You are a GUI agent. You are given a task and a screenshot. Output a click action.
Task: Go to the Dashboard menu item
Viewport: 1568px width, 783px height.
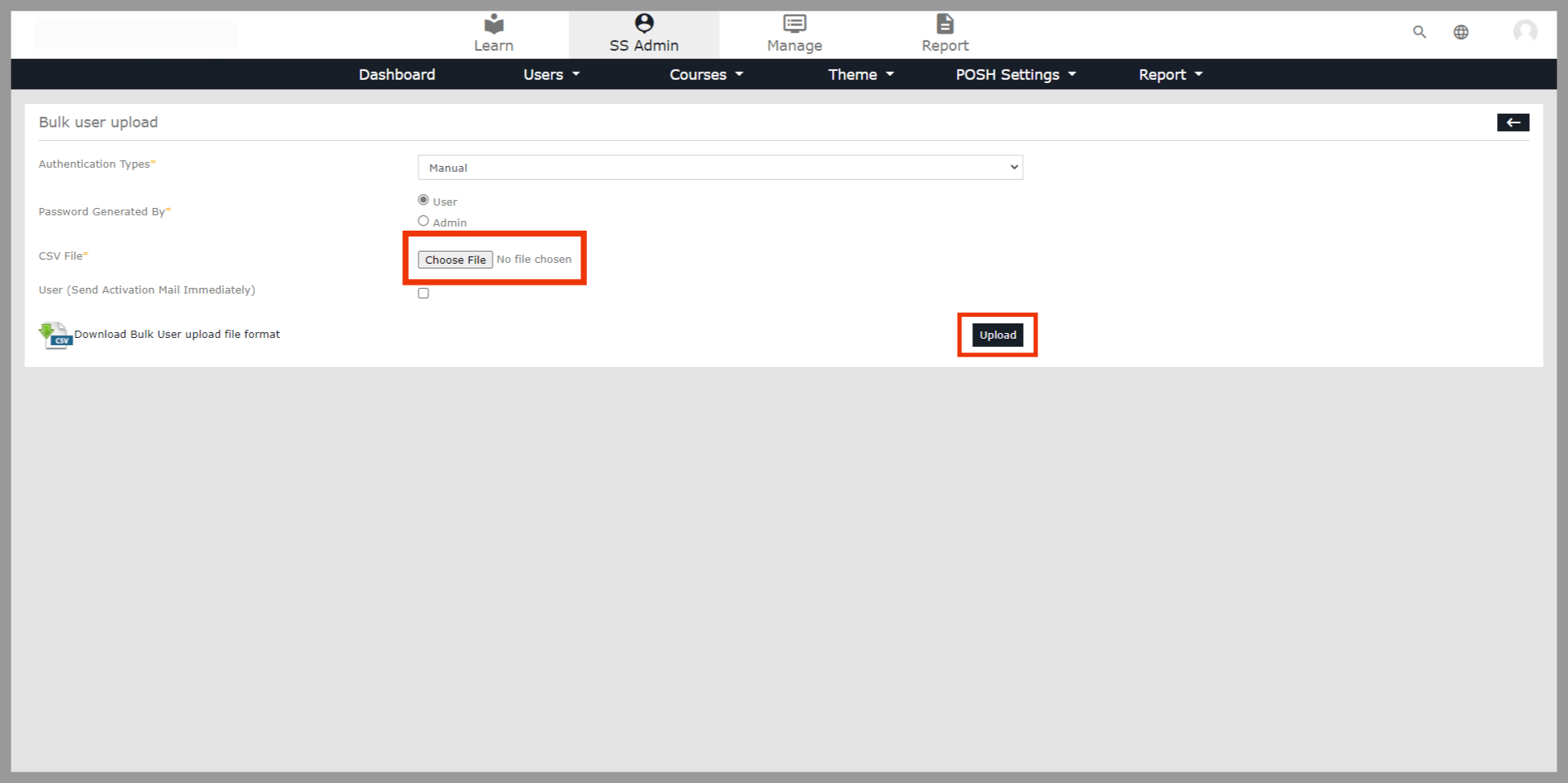pos(397,74)
